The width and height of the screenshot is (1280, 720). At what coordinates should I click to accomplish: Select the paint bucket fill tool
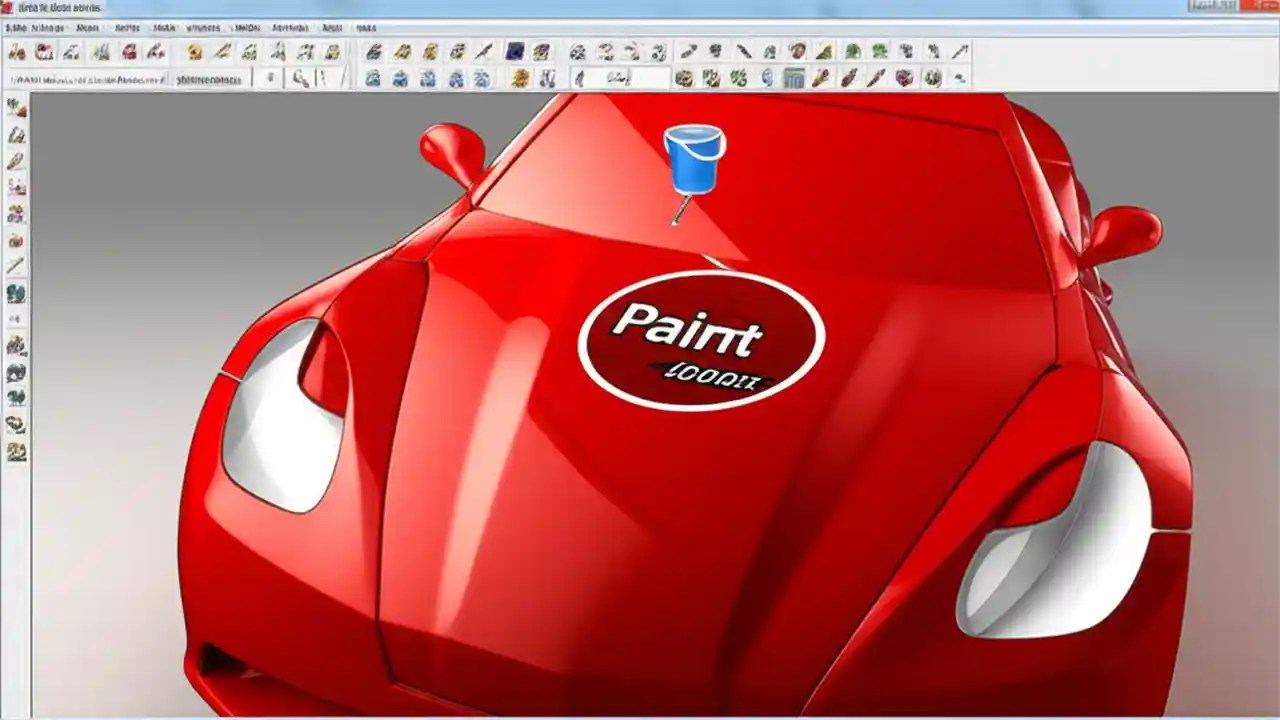click(695, 160)
